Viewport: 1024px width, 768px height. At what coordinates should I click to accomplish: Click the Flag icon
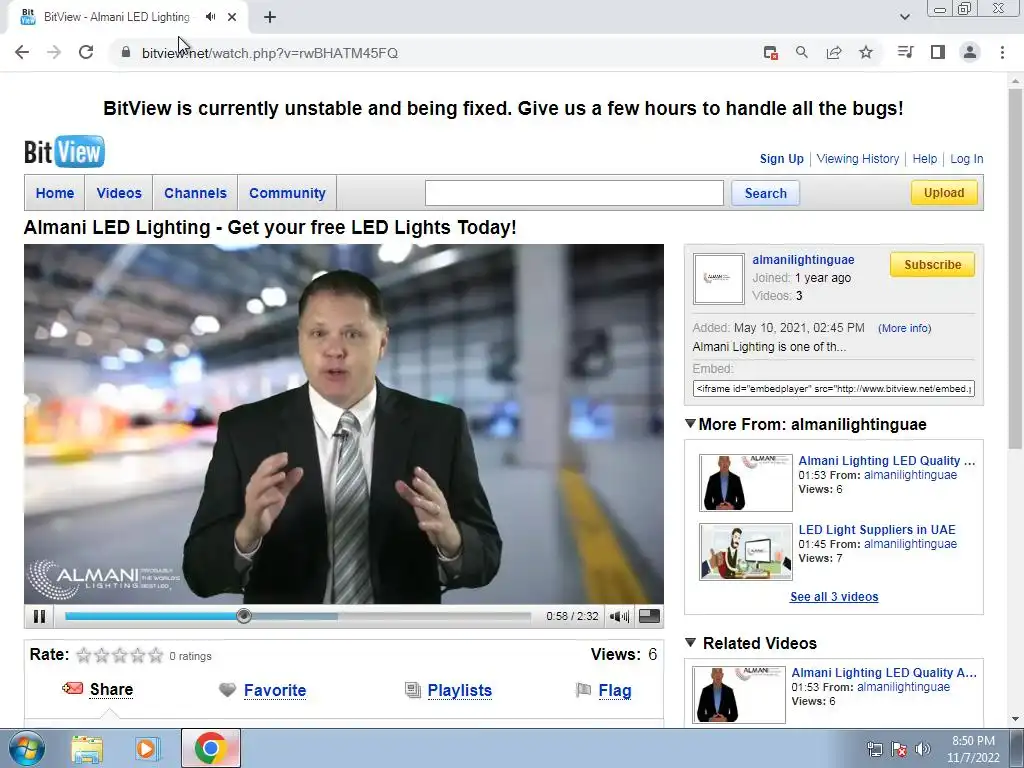pos(583,690)
